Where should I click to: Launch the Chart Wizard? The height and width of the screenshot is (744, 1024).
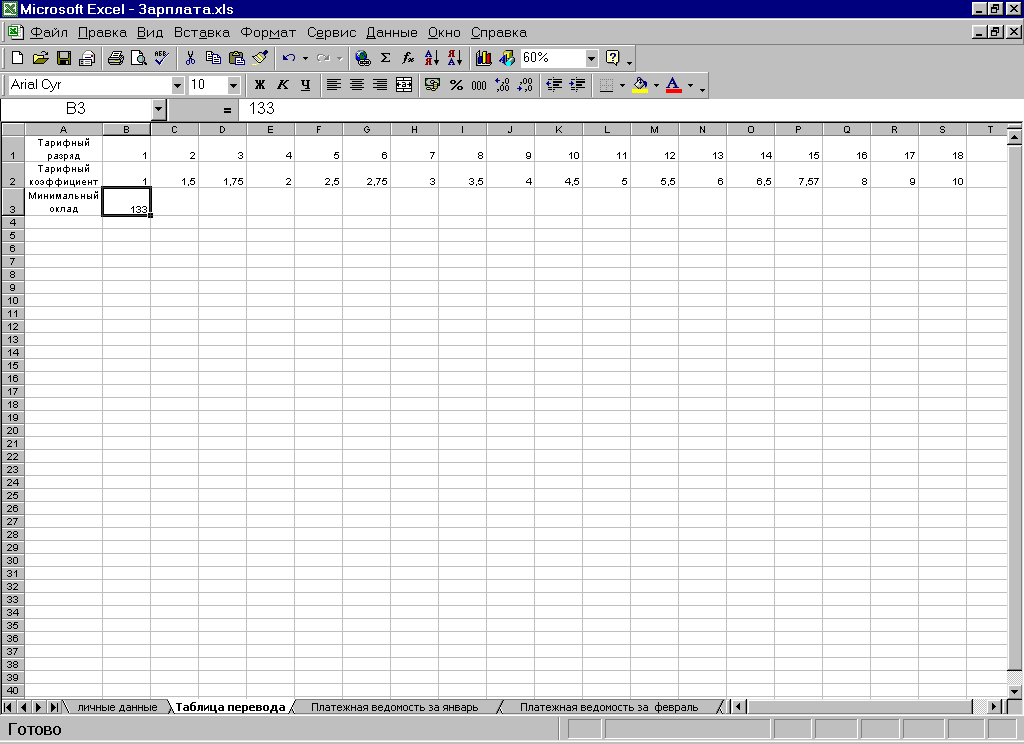(484, 58)
